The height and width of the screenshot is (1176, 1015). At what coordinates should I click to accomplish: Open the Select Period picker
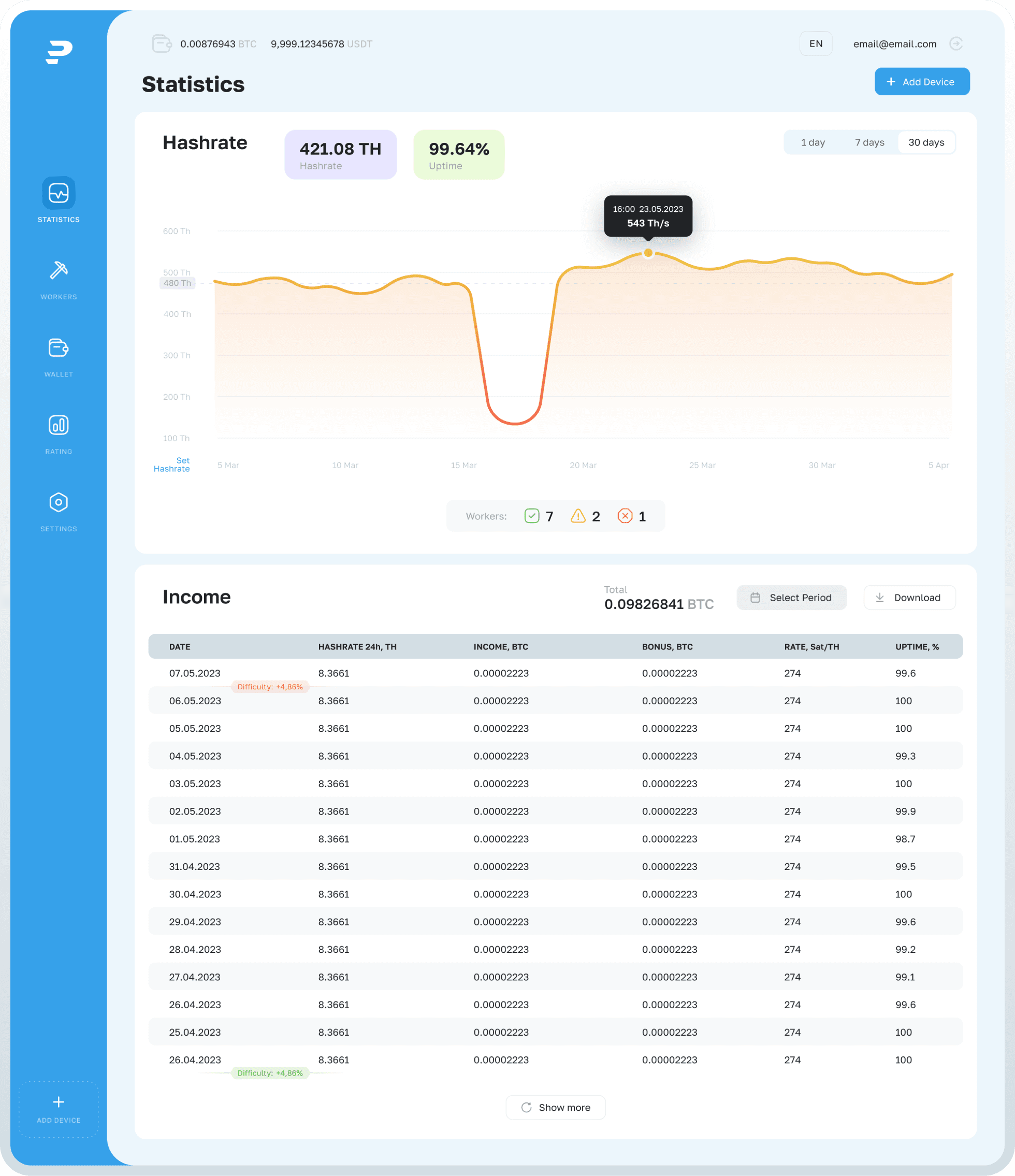click(x=791, y=598)
